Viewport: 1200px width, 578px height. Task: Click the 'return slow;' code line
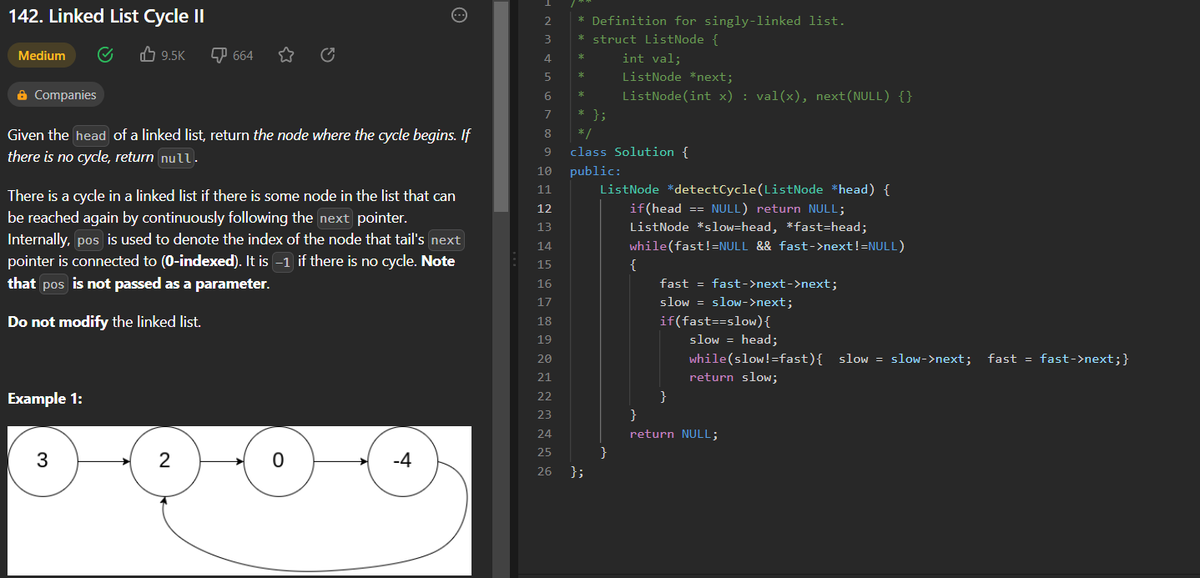[x=733, y=377]
